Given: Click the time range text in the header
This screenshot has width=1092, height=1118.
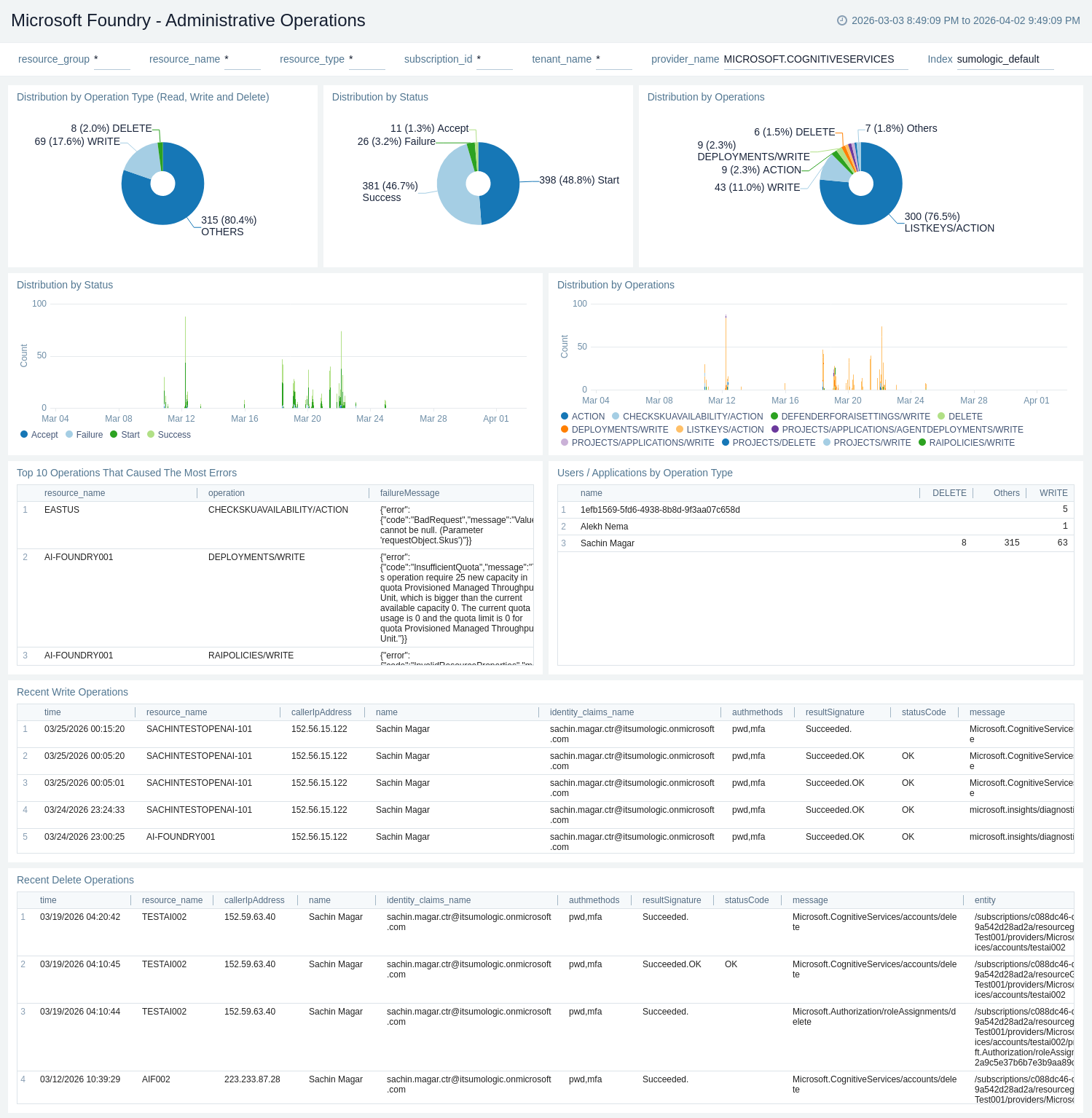Looking at the screenshot, I should [x=965, y=20].
